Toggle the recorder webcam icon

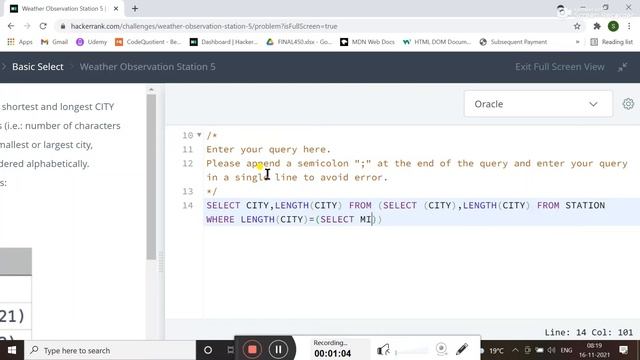(x=441, y=349)
